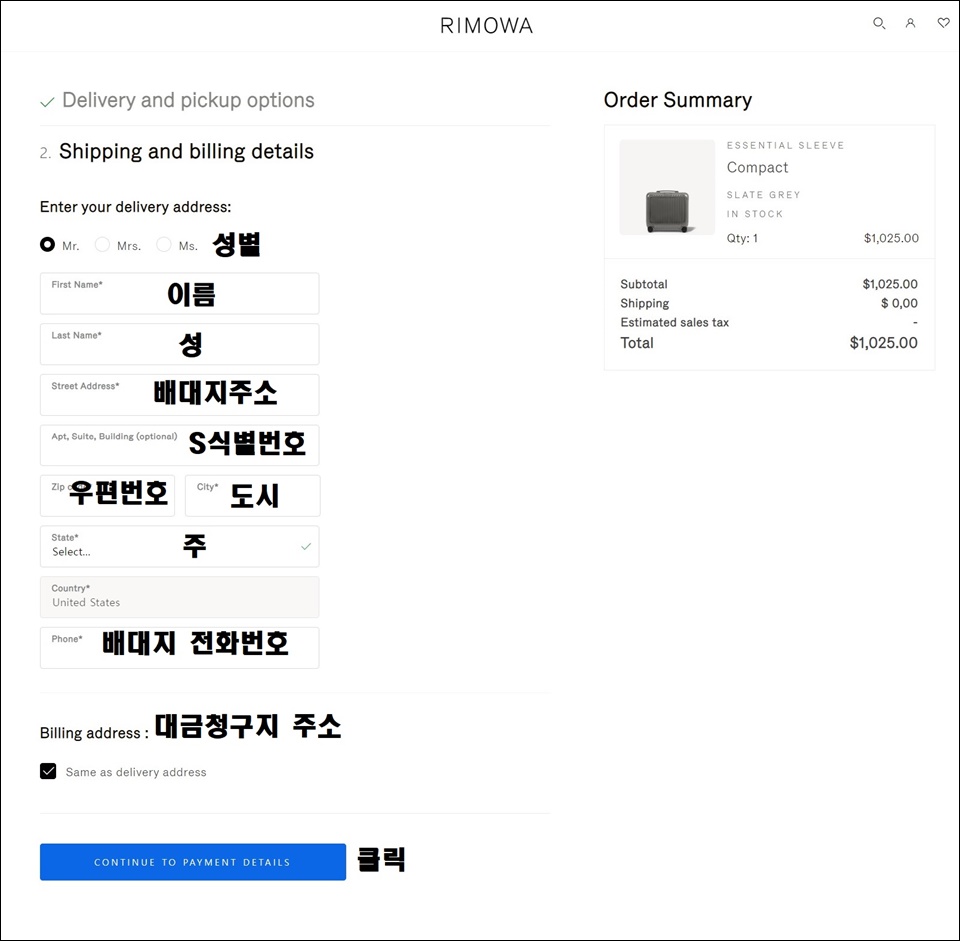Screen dimensions: 960x941
Task: Open the State dropdown
Action: (x=179, y=546)
